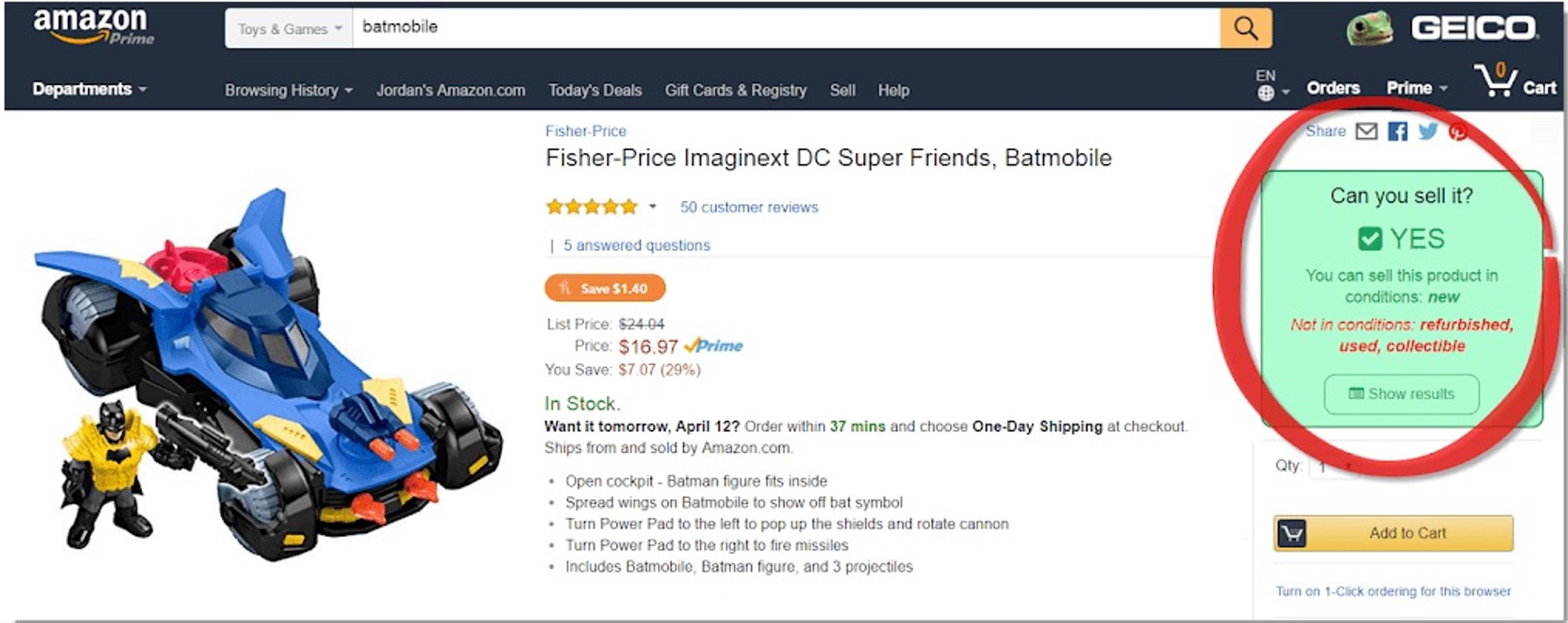Click the green YES checkmark box
The height and width of the screenshot is (623, 1568).
pyautogui.click(x=1370, y=239)
